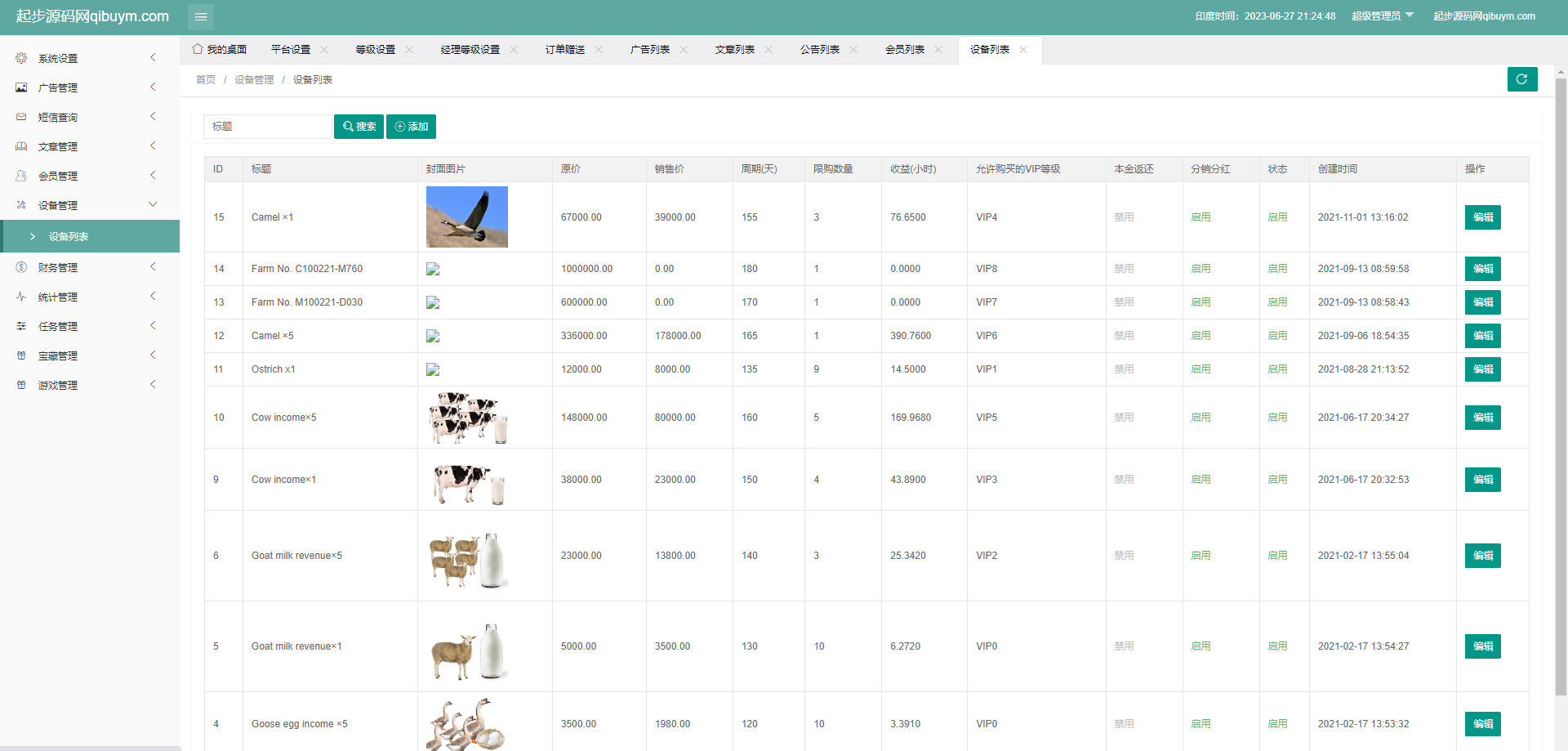Click the 统计管理 chart icon in sidebar
The width and height of the screenshot is (1568, 751).
click(21, 297)
